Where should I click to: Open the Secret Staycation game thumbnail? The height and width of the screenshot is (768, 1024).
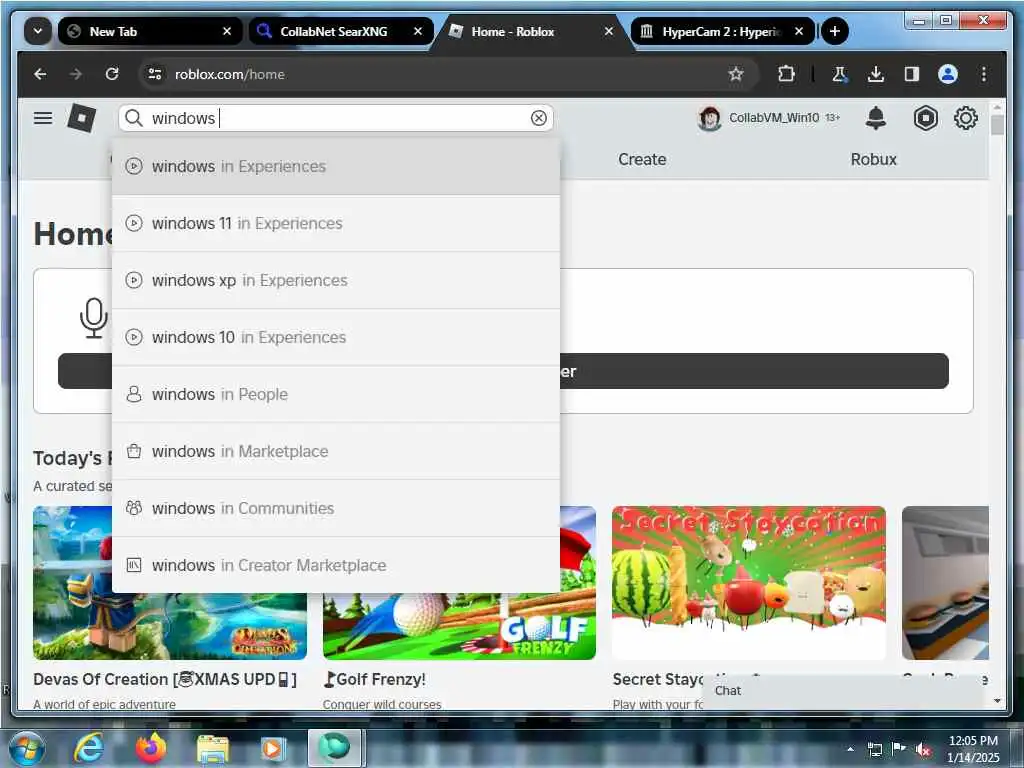748,583
